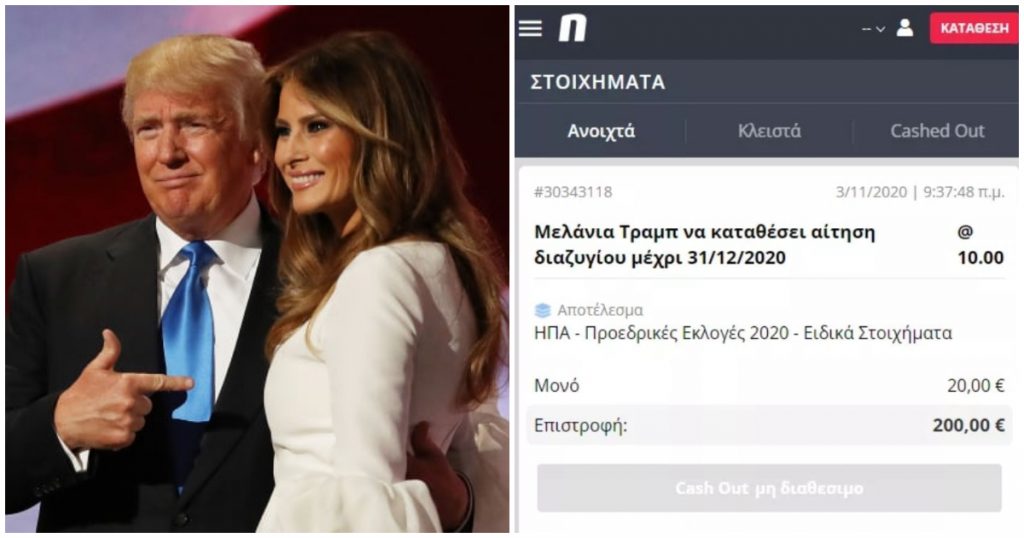Click the Επιστροφή 200,00 € row
The height and width of the screenshot is (538, 1024).
(x=769, y=426)
